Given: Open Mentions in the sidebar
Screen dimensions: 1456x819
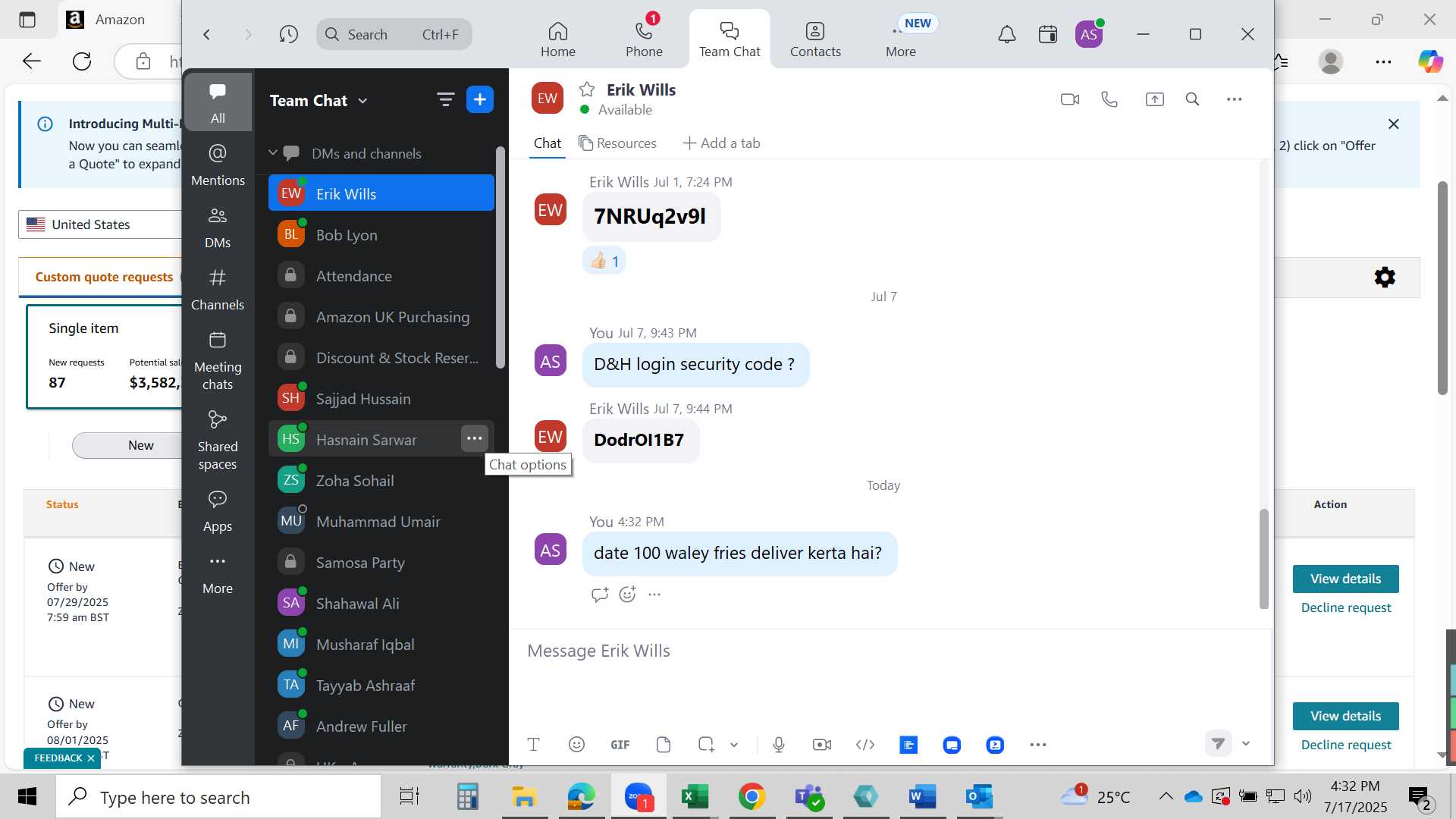Looking at the screenshot, I should tap(218, 165).
